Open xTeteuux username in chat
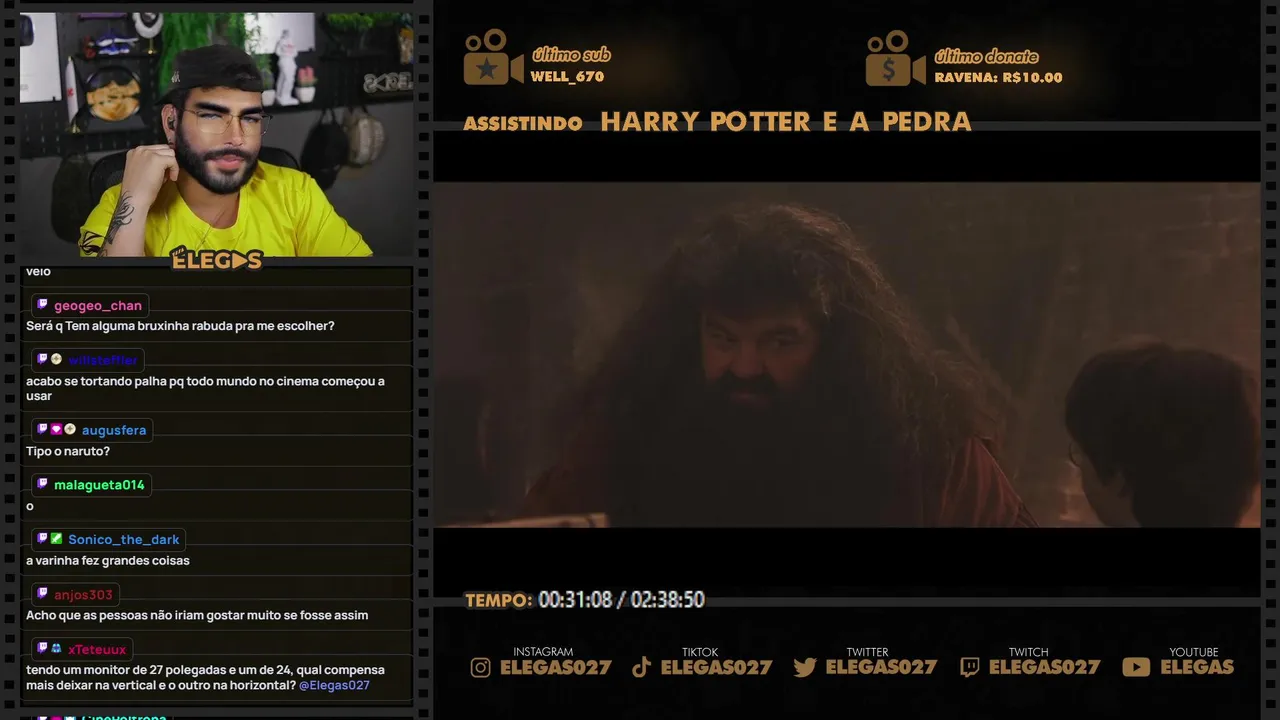The image size is (1280, 720). [x=97, y=650]
